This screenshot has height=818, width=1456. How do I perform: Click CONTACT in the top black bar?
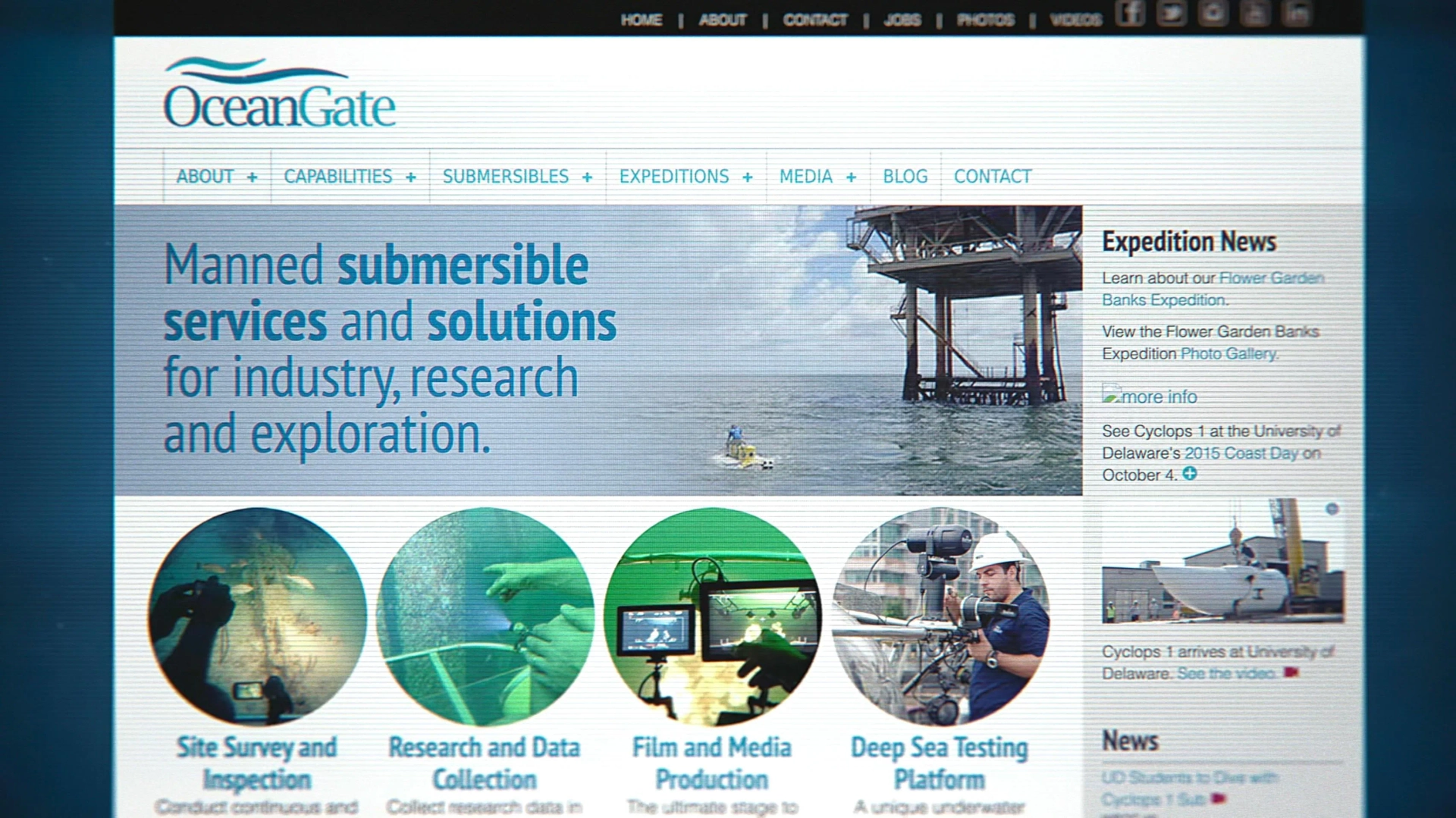pos(815,20)
